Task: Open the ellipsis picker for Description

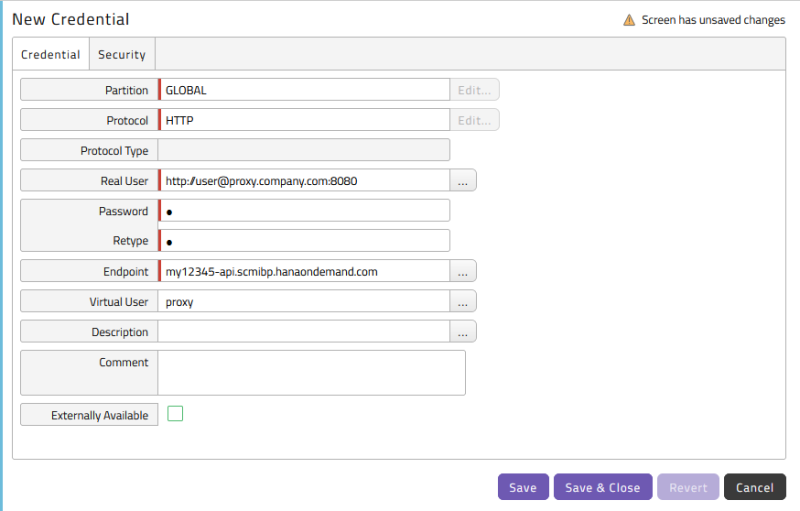Action: [x=463, y=331]
